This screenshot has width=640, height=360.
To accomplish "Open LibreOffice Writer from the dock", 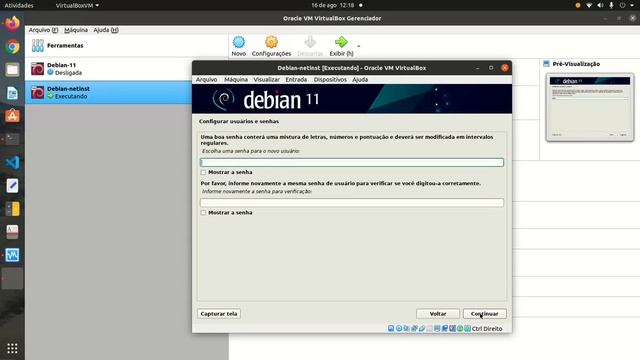I will pos(12,93).
